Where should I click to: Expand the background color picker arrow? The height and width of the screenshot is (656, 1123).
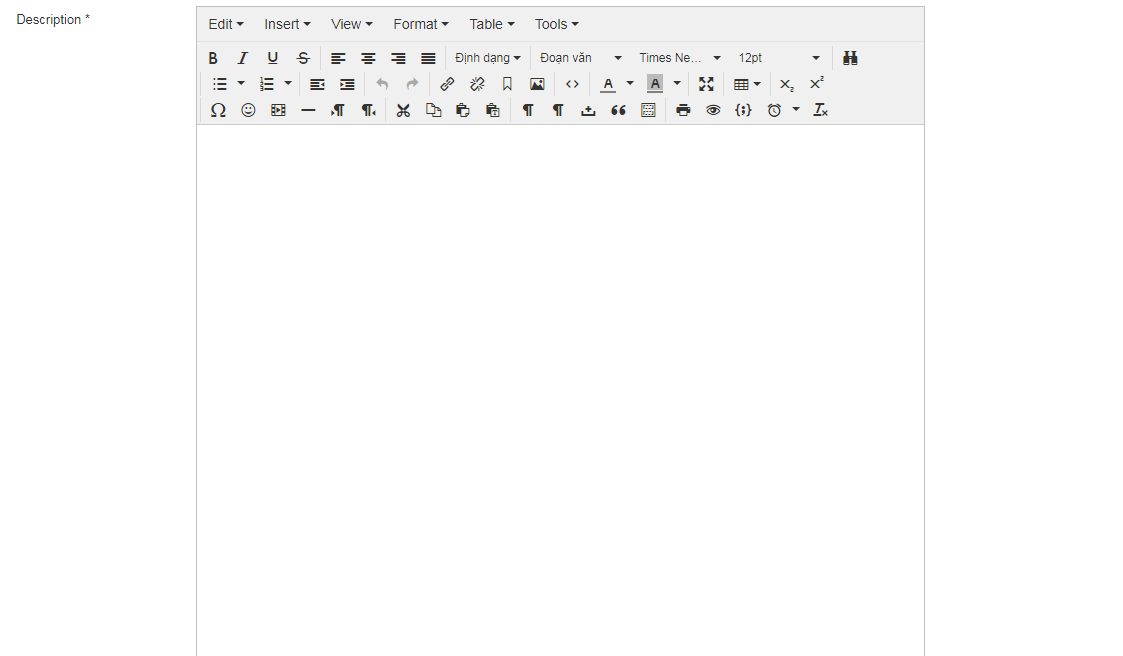pyautogui.click(x=677, y=84)
